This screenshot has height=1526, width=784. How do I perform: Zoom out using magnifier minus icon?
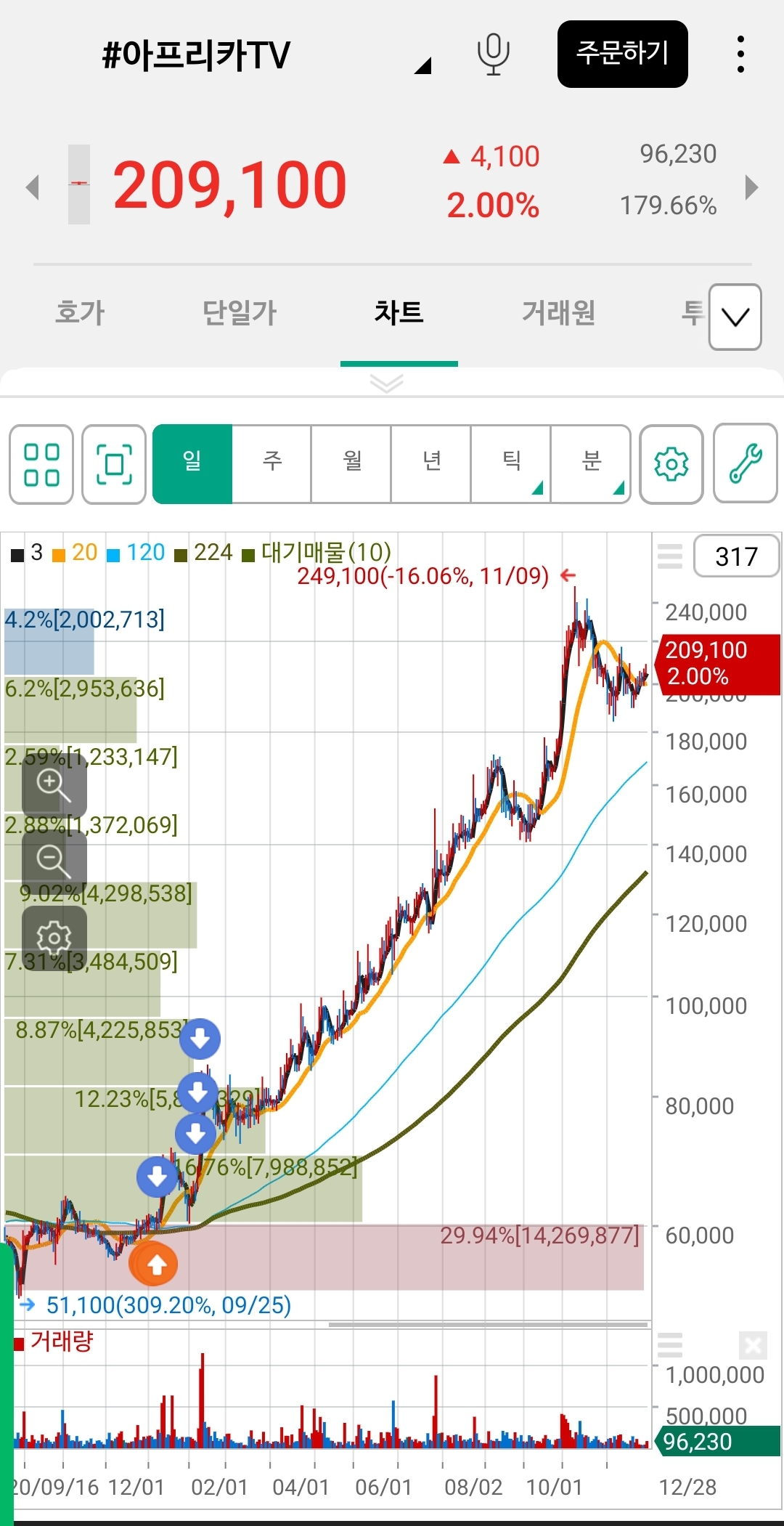54,861
